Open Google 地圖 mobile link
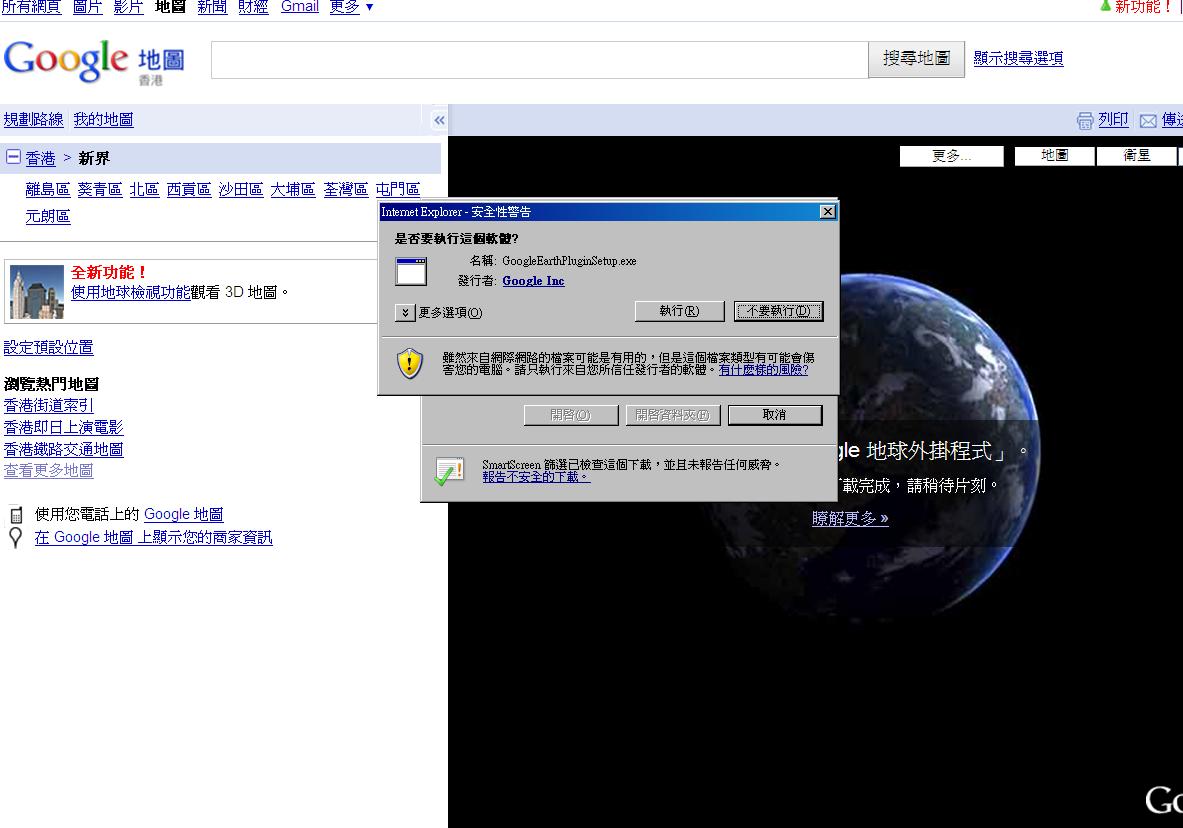 point(183,514)
